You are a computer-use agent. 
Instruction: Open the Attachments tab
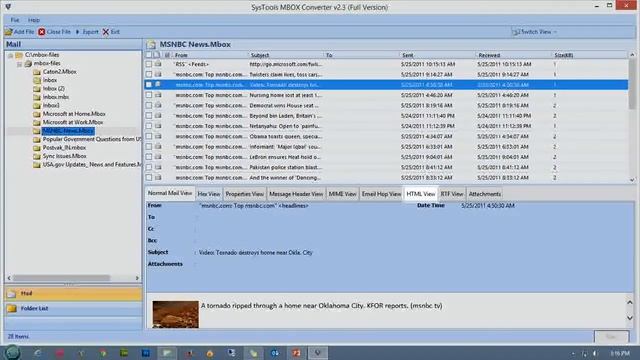[x=484, y=194]
